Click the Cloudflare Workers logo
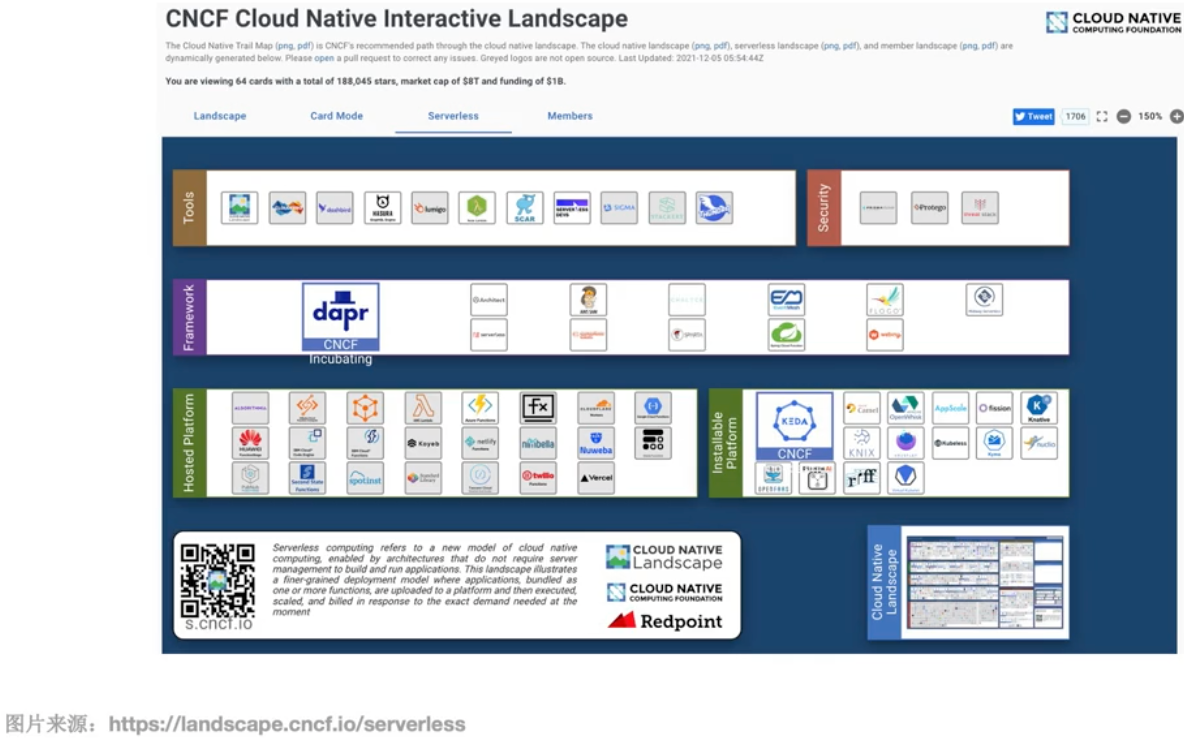The width and height of the screenshot is (1184, 740). click(x=596, y=408)
